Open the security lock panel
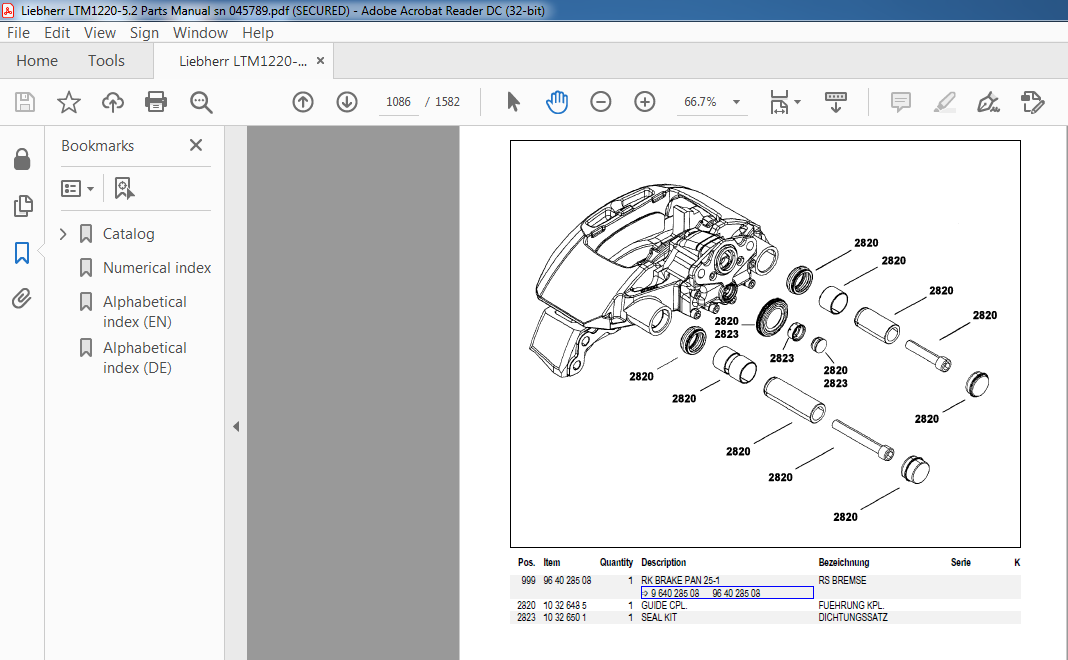The width and height of the screenshot is (1068, 660). (x=22, y=159)
